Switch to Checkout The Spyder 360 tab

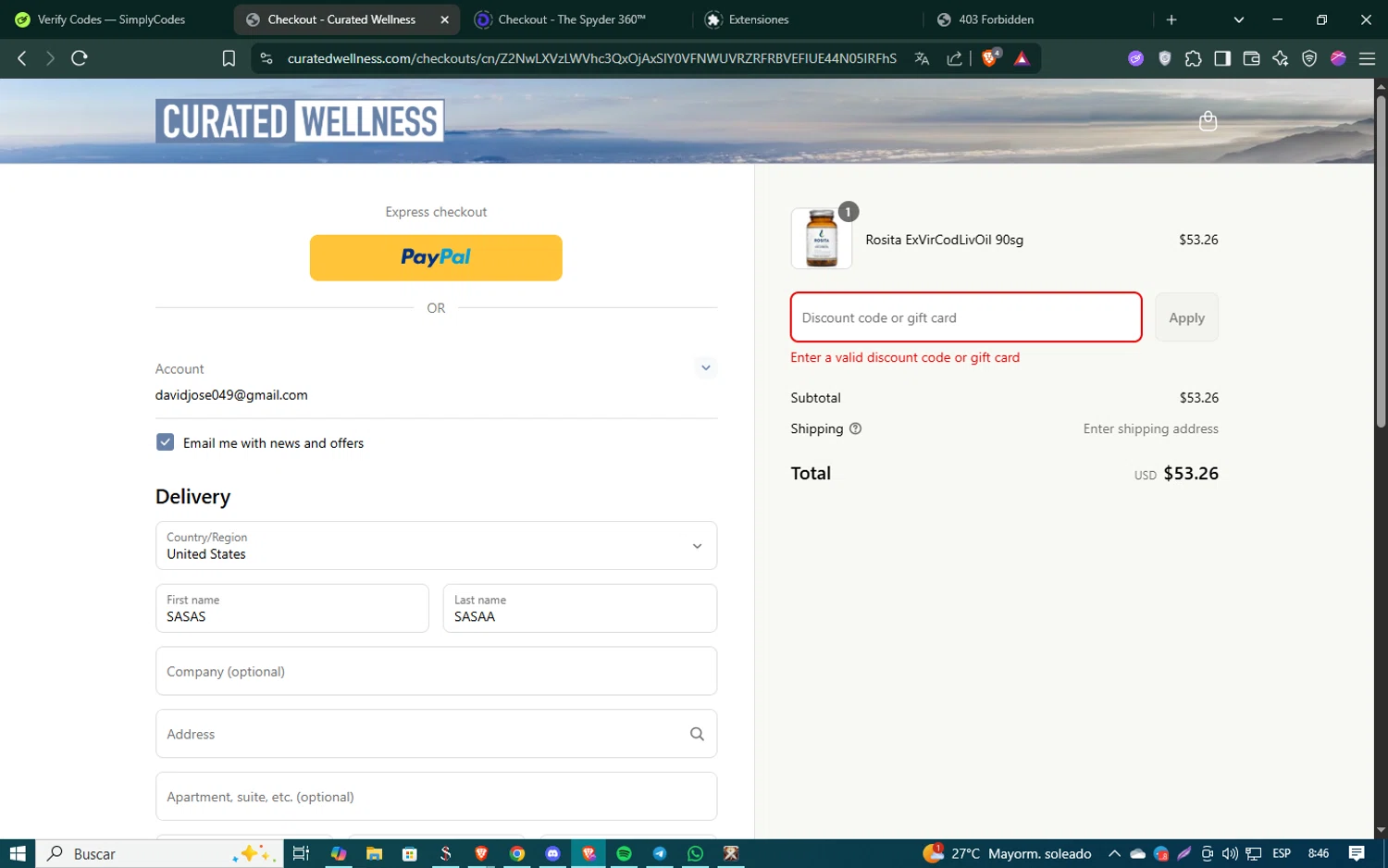pyautogui.click(x=572, y=19)
